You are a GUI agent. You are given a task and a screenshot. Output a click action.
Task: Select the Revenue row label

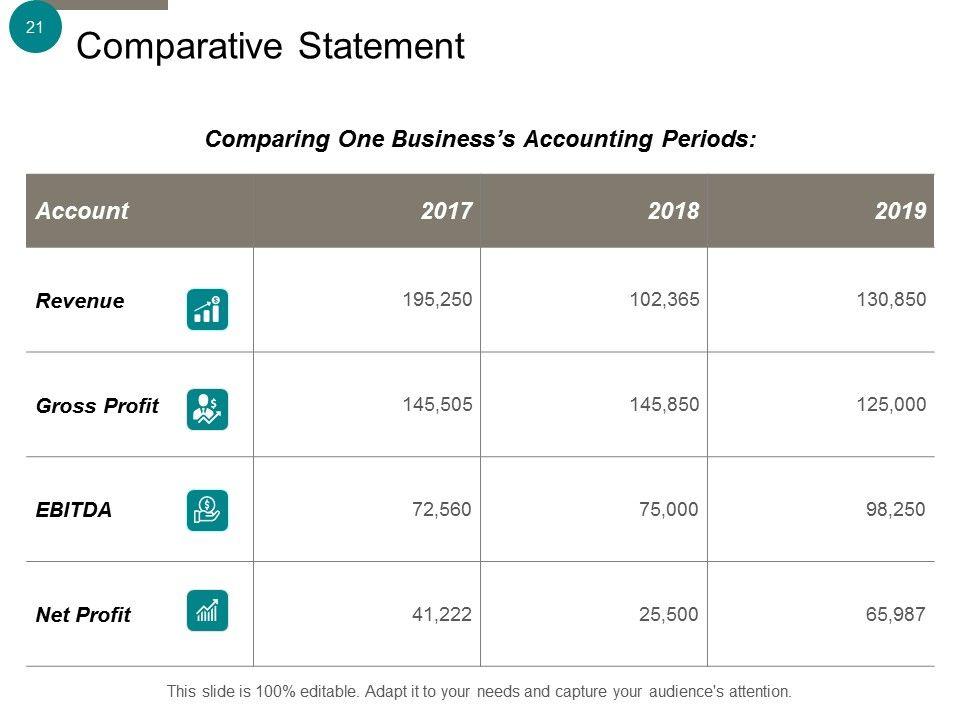point(80,301)
